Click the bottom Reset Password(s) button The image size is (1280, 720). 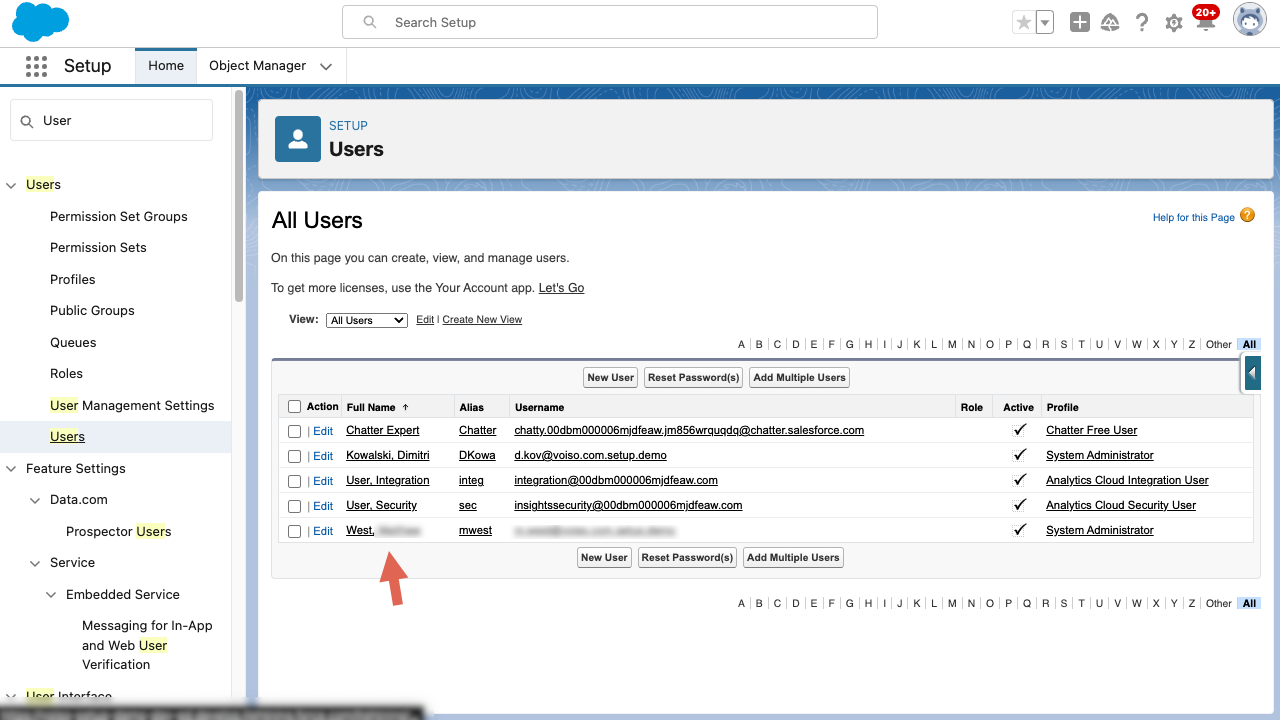click(x=687, y=558)
